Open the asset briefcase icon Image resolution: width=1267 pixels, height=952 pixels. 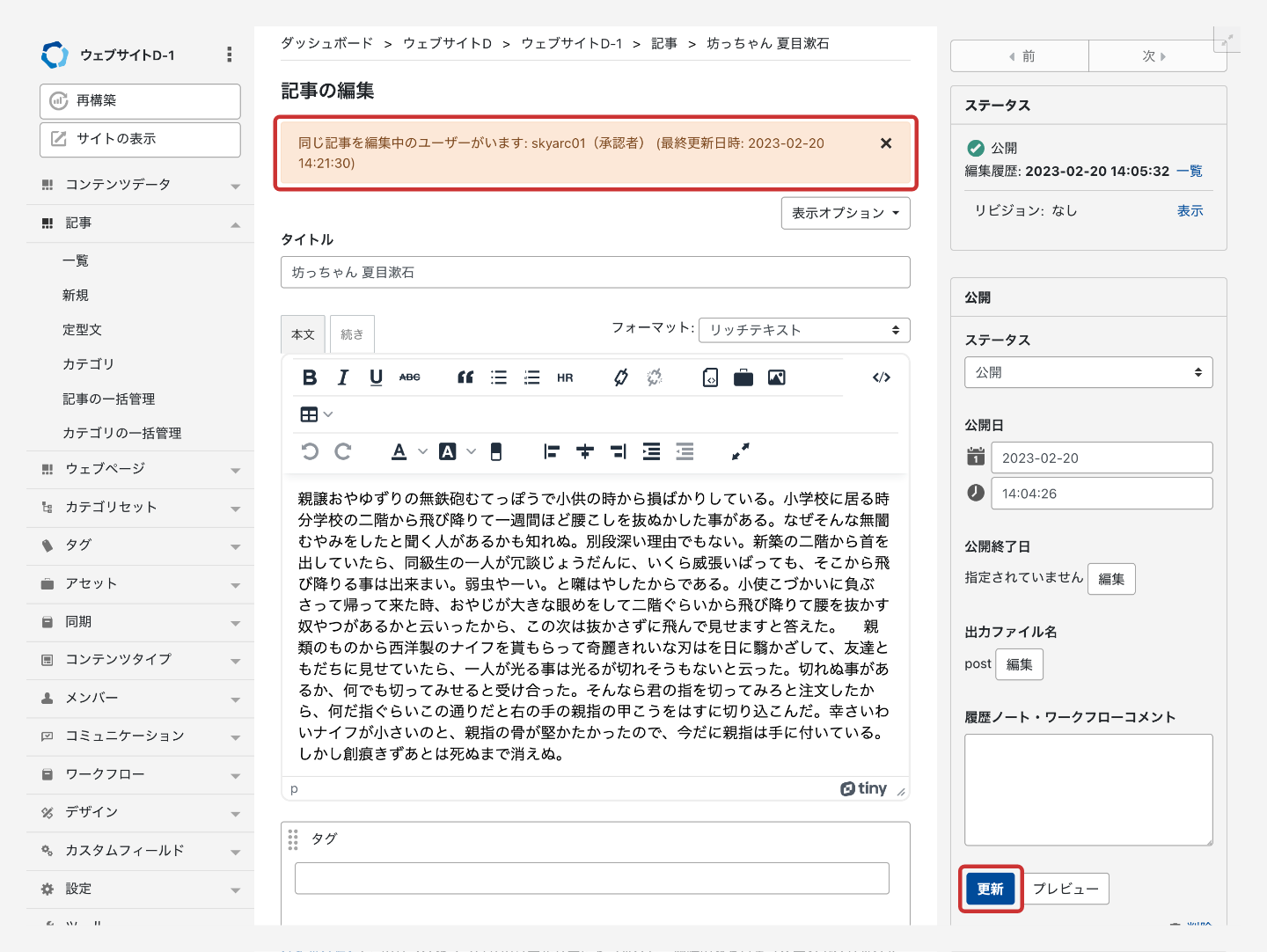pos(743,377)
